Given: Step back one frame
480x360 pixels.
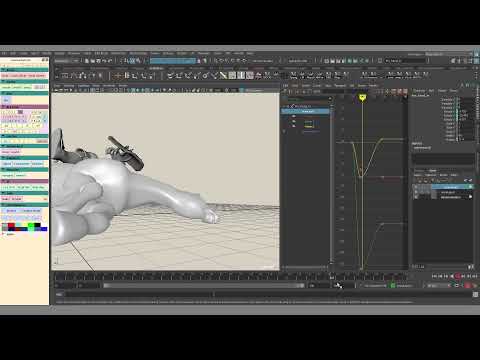Looking at the screenshot, I should point(440,276).
